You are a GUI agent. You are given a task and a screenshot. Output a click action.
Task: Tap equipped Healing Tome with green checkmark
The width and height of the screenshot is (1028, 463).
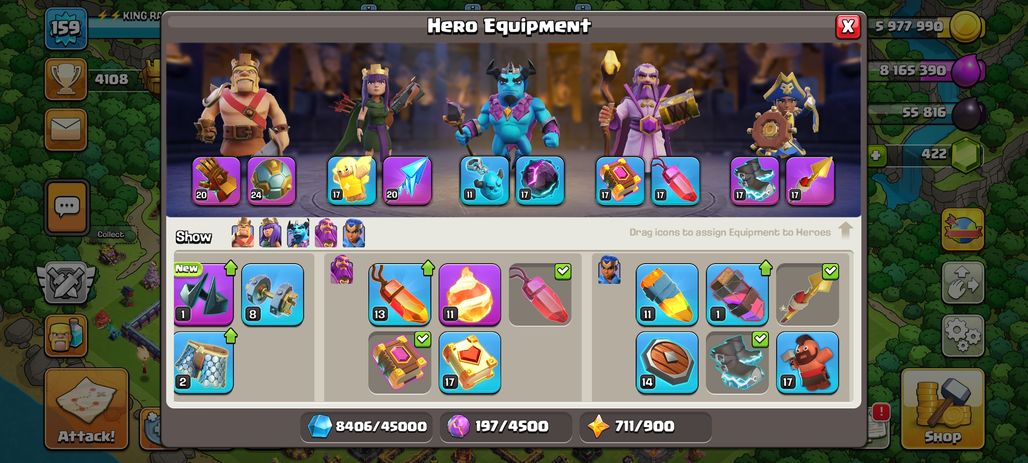(x=399, y=362)
